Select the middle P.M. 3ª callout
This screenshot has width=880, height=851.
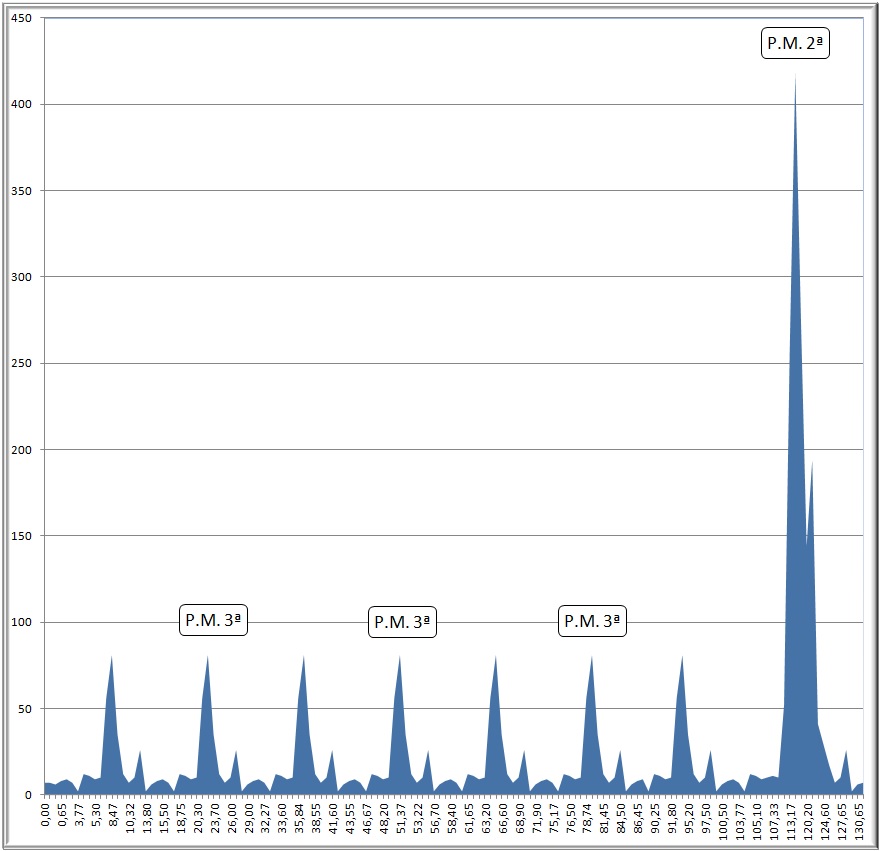[x=403, y=623]
